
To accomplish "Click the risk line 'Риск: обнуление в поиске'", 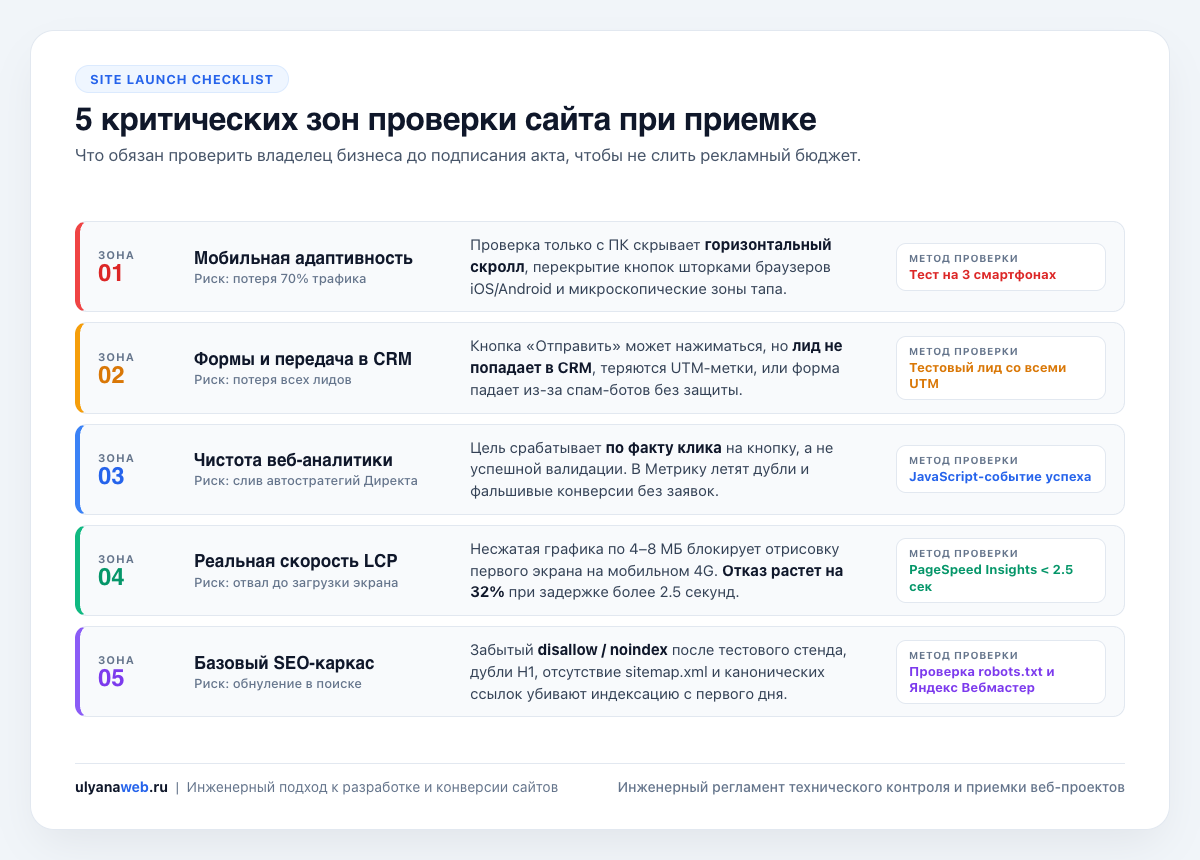I will [278, 684].
